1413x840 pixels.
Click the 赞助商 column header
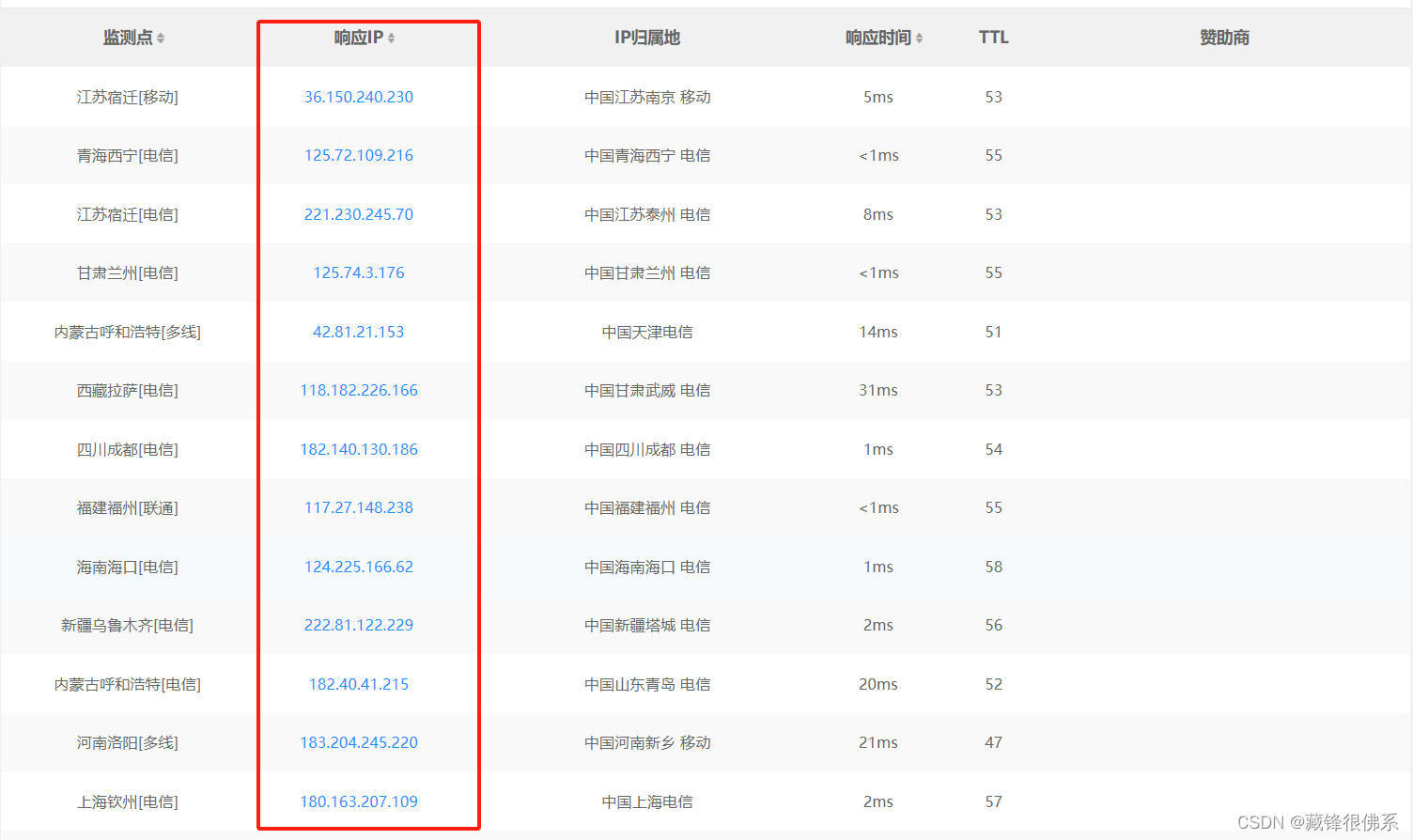1224,38
